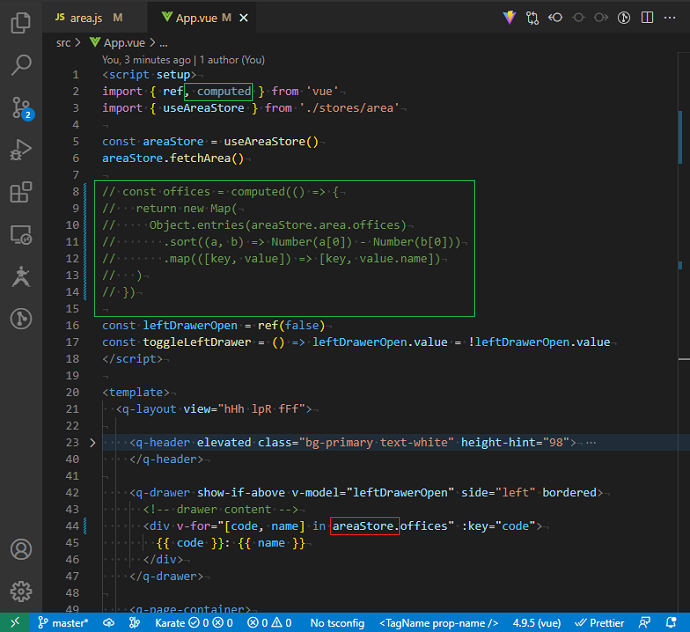Open More Actions ellipsis in editor toolbar
690x632 pixels.
click(x=669, y=18)
